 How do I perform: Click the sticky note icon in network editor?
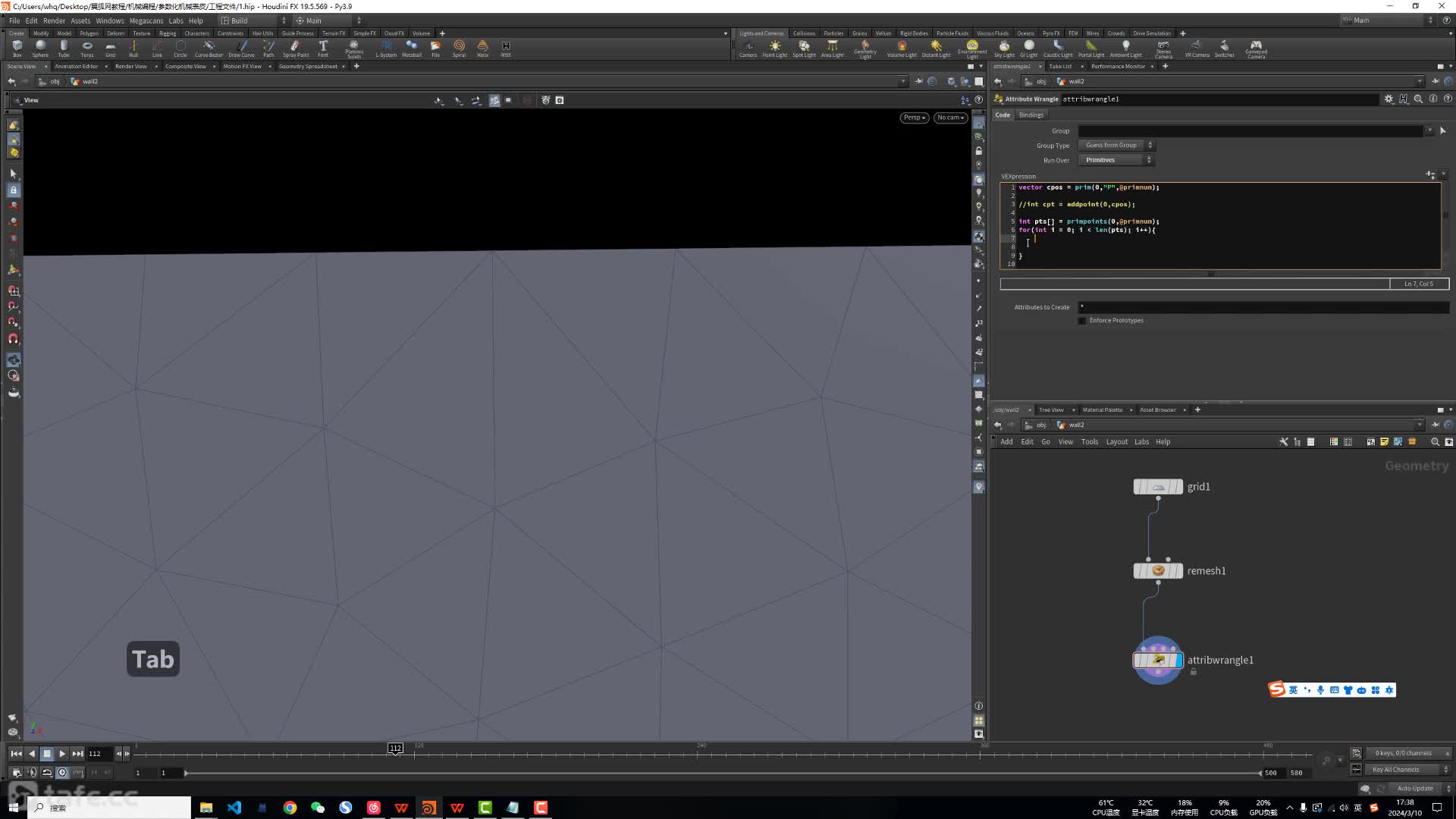click(1384, 442)
